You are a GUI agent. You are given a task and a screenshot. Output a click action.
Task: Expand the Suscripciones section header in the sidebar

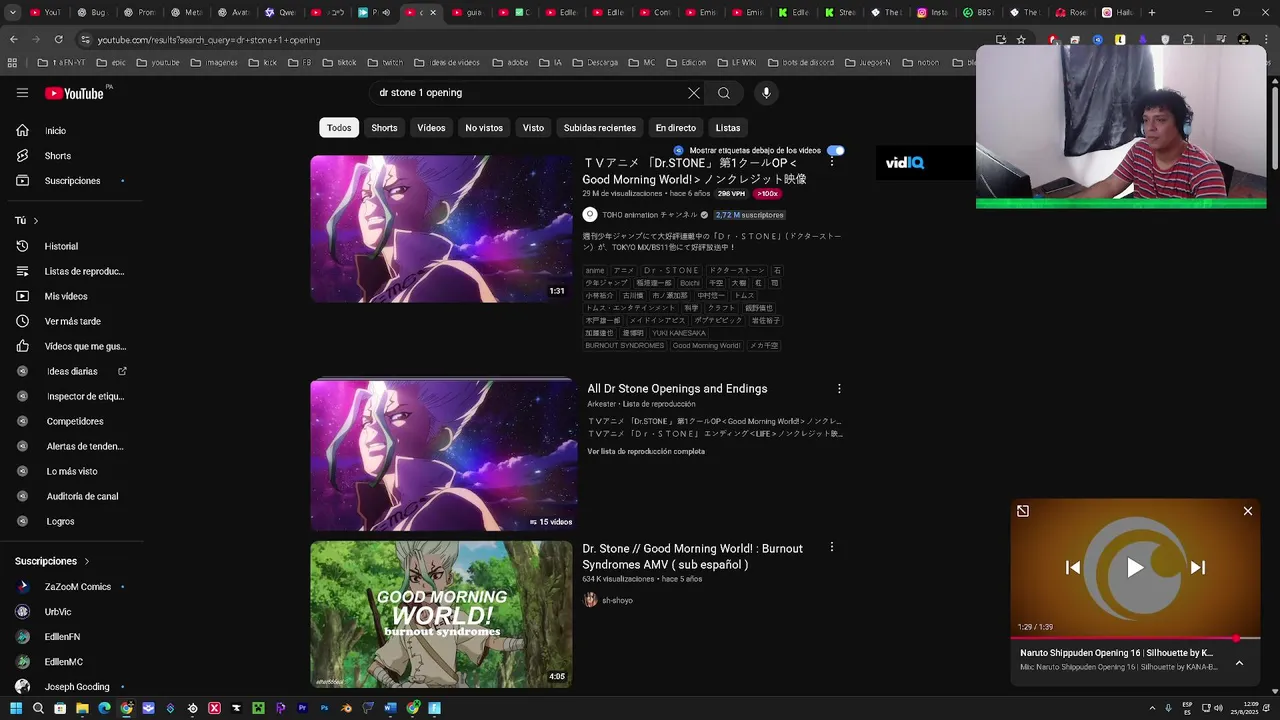pyautogui.click(x=52, y=561)
